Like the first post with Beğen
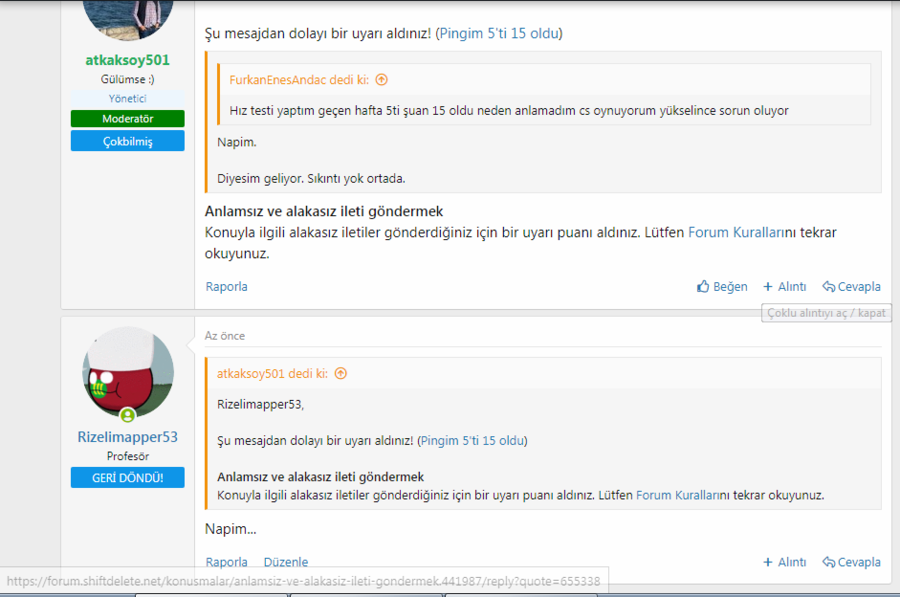The image size is (900, 597). click(x=722, y=286)
